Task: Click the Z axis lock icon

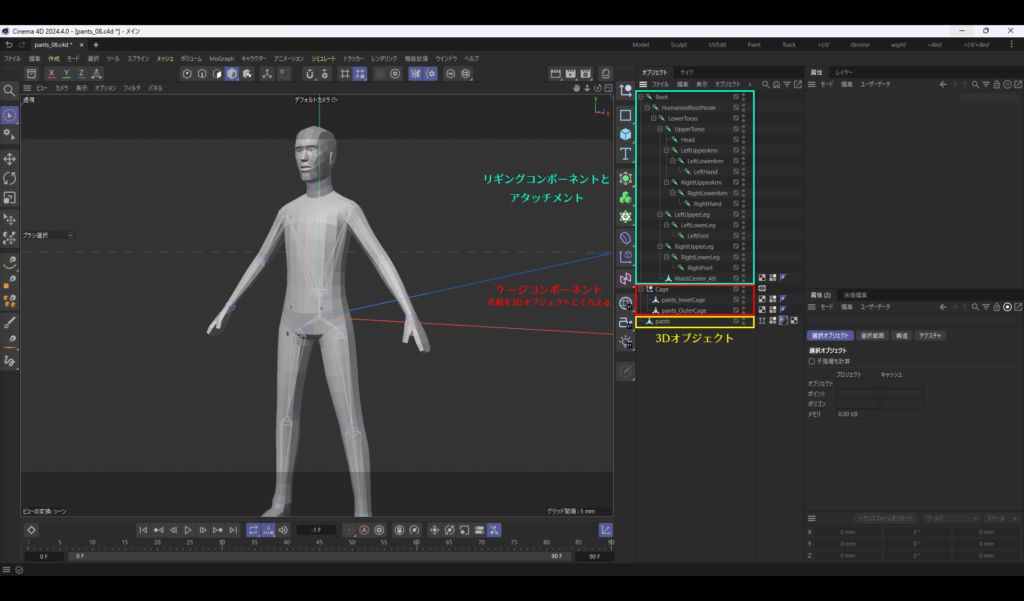Action: click(x=81, y=73)
